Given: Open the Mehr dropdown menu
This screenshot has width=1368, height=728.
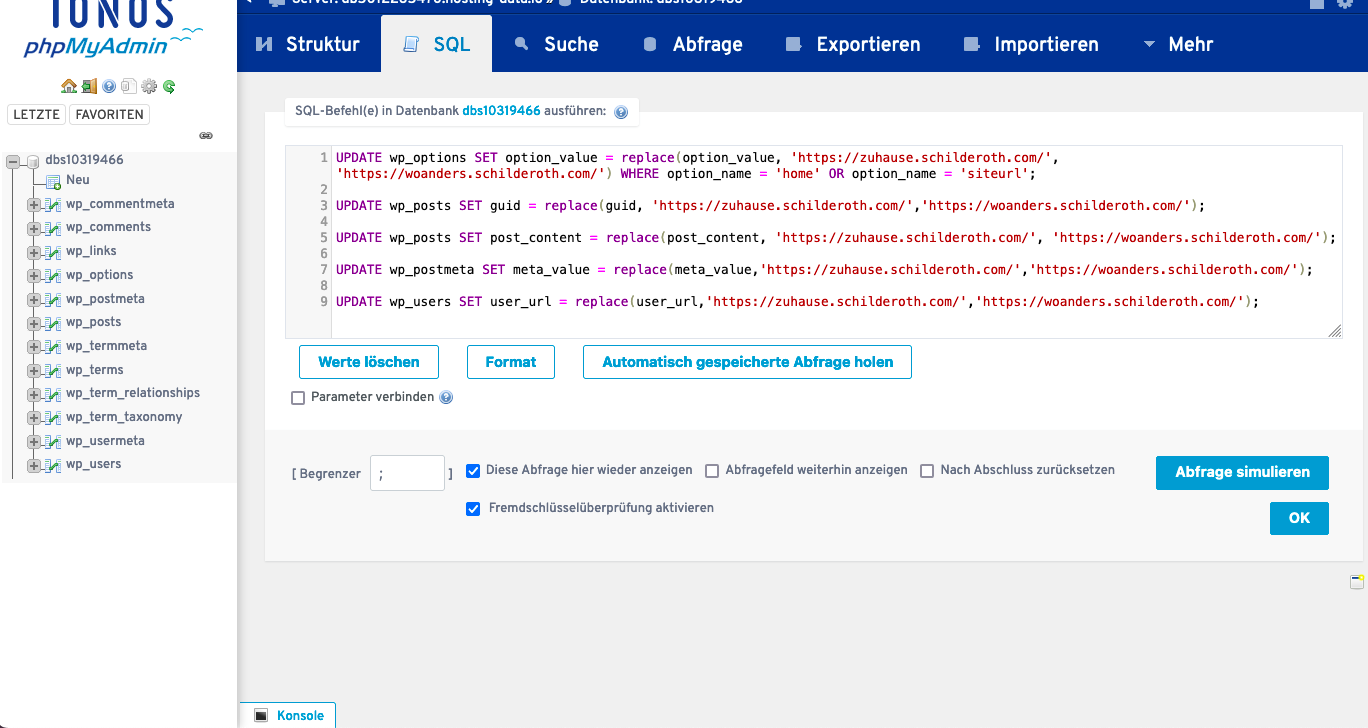Looking at the screenshot, I should (1177, 45).
